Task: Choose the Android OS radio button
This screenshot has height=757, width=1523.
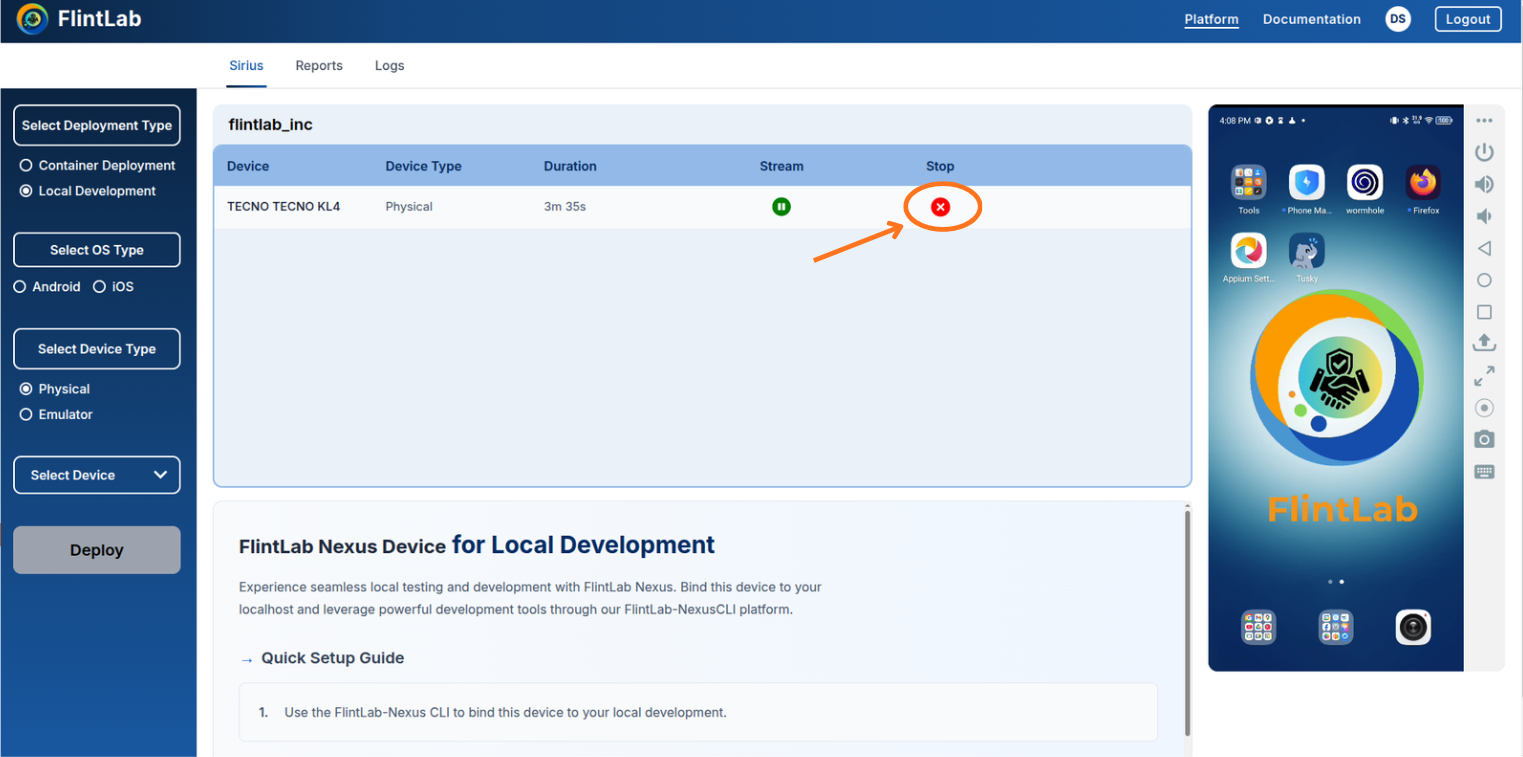Action: tap(20, 287)
